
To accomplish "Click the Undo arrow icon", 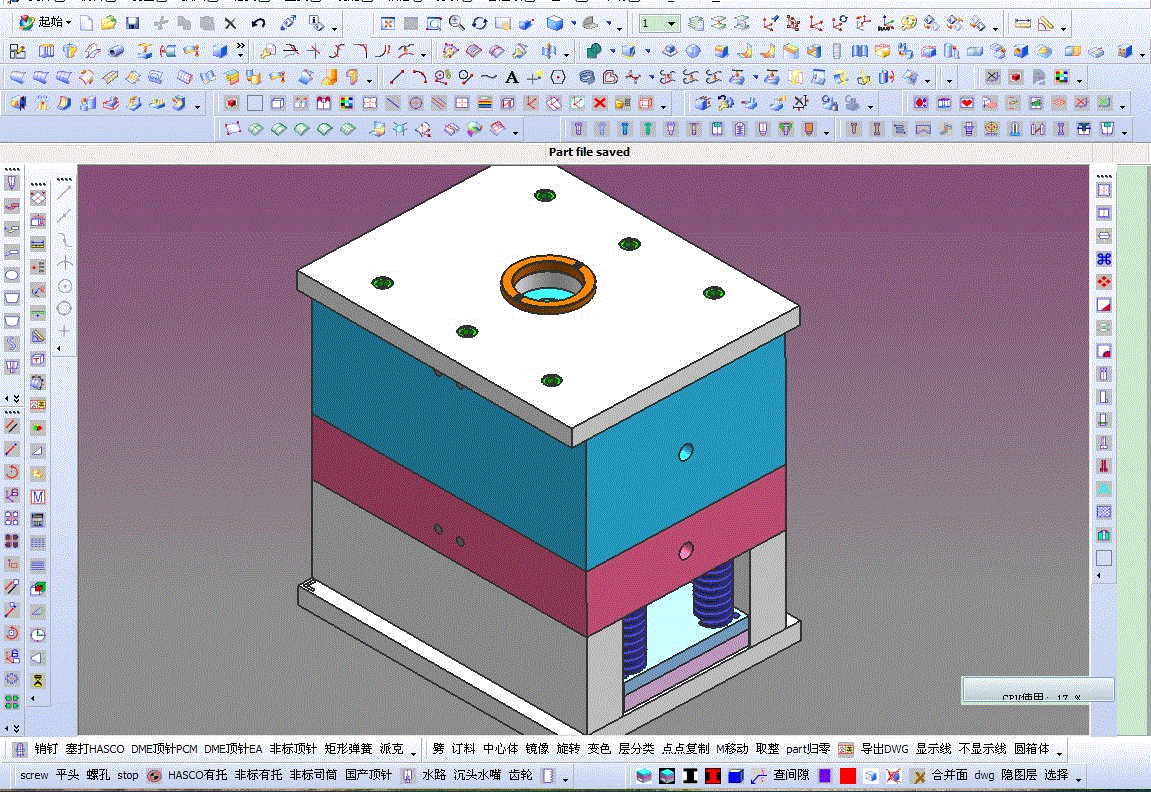I will [258, 23].
